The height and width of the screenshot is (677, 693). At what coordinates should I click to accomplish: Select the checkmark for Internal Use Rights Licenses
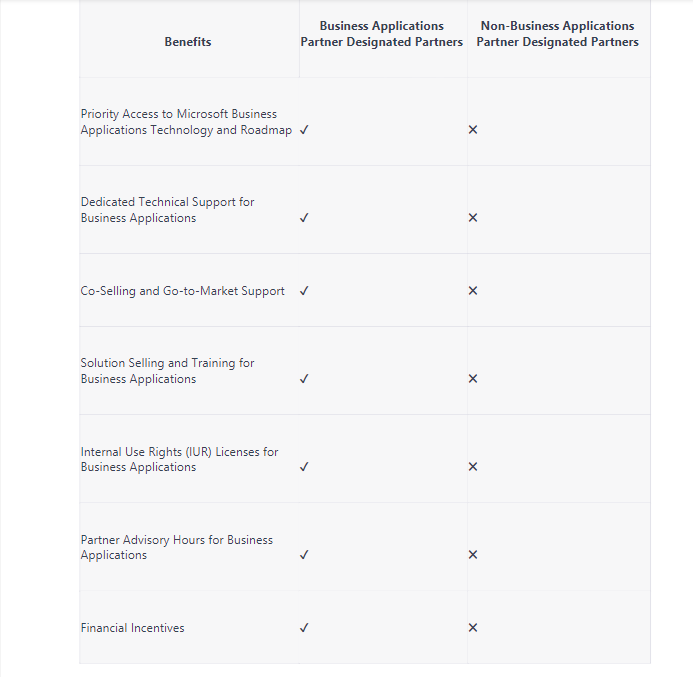pyautogui.click(x=304, y=467)
